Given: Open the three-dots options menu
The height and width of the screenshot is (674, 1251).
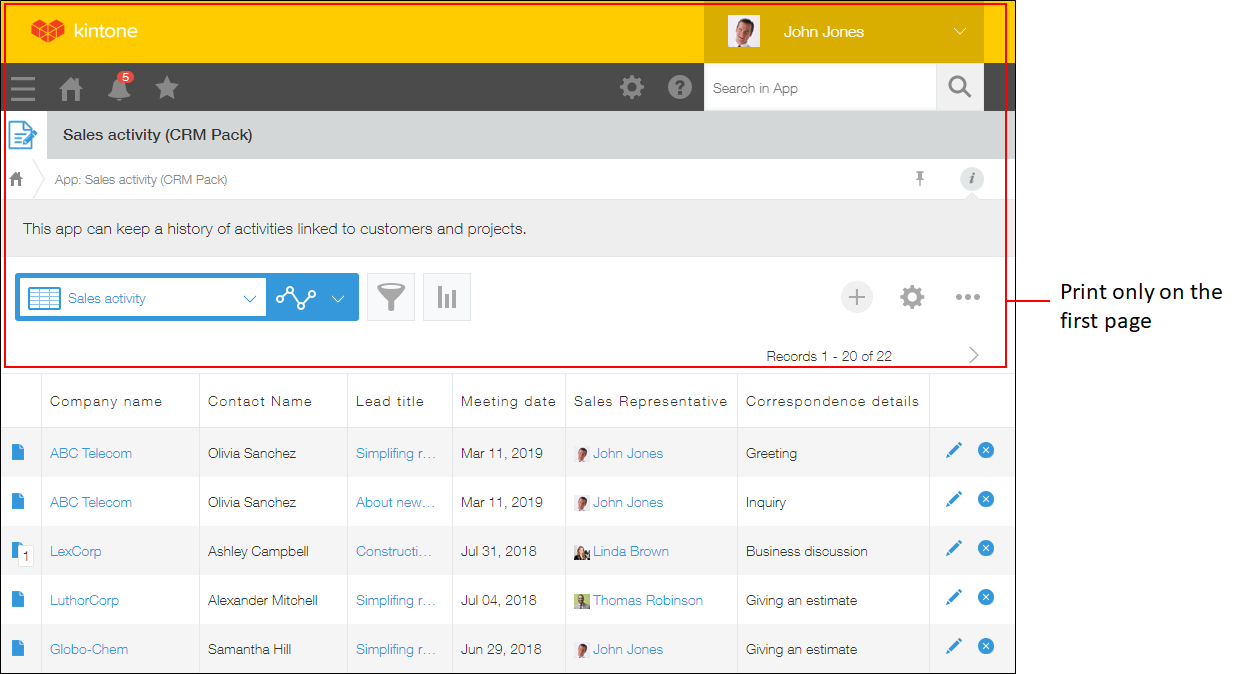Looking at the screenshot, I should click(x=967, y=297).
